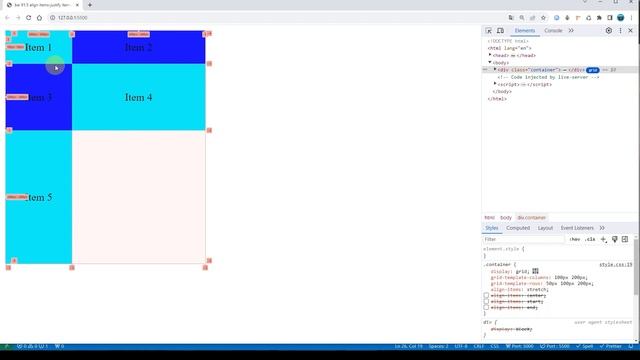Screen dimensions: 640x360
Task: Open the grid editor icon beside display: grid
Action: [x=536, y=271]
